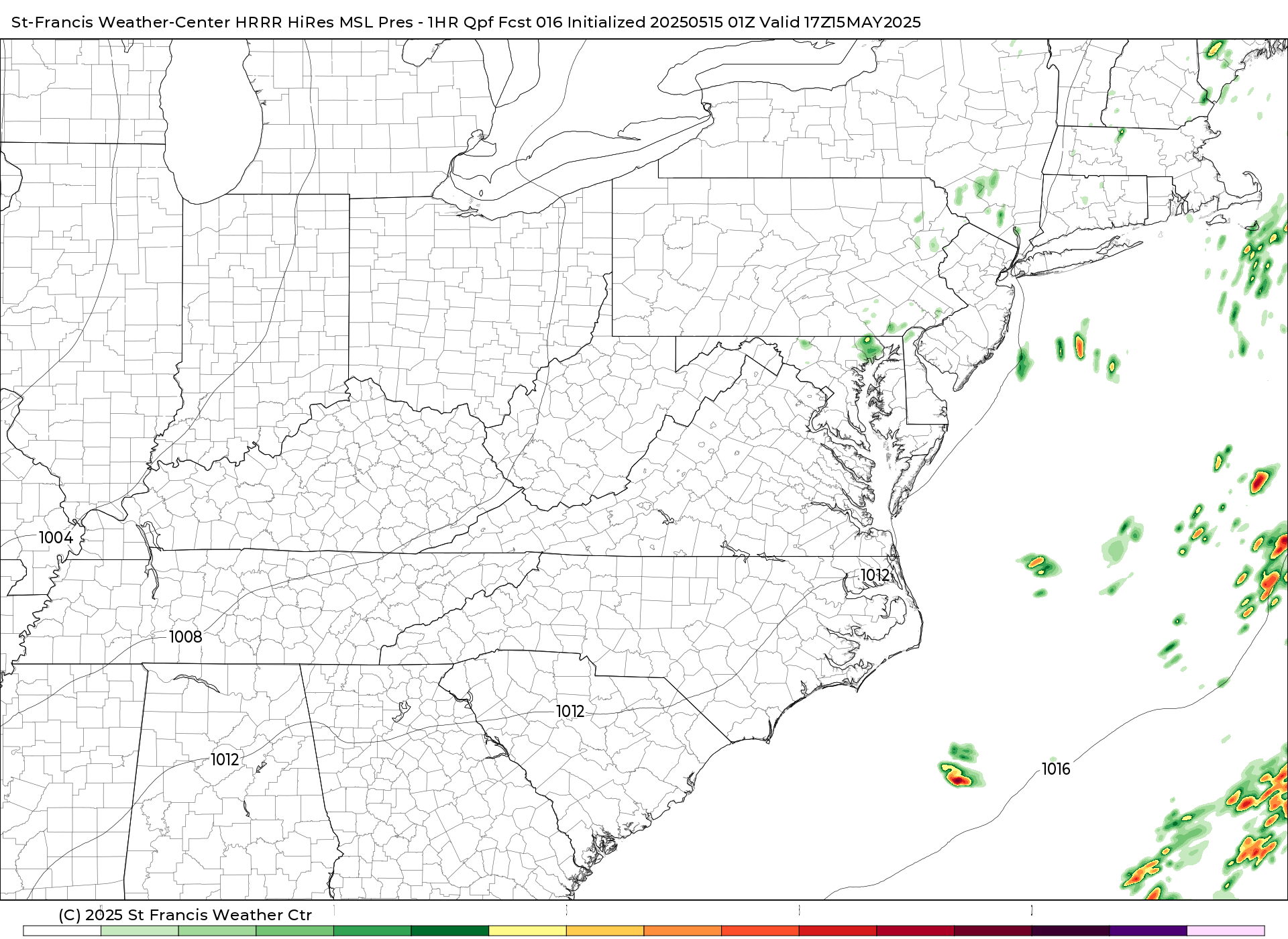This screenshot has height=939, width=1288.
Task: Click the 1012 label near Virginia coast
Action: coord(875,575)
